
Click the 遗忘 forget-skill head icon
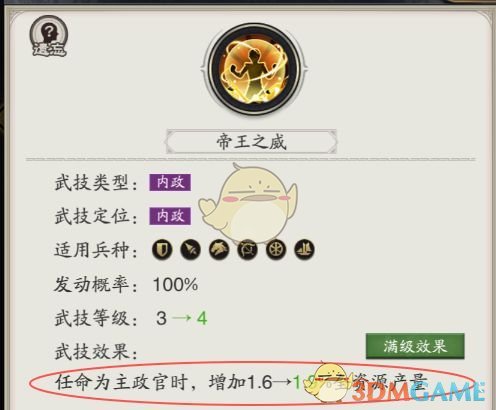click(x=49, y=36)
